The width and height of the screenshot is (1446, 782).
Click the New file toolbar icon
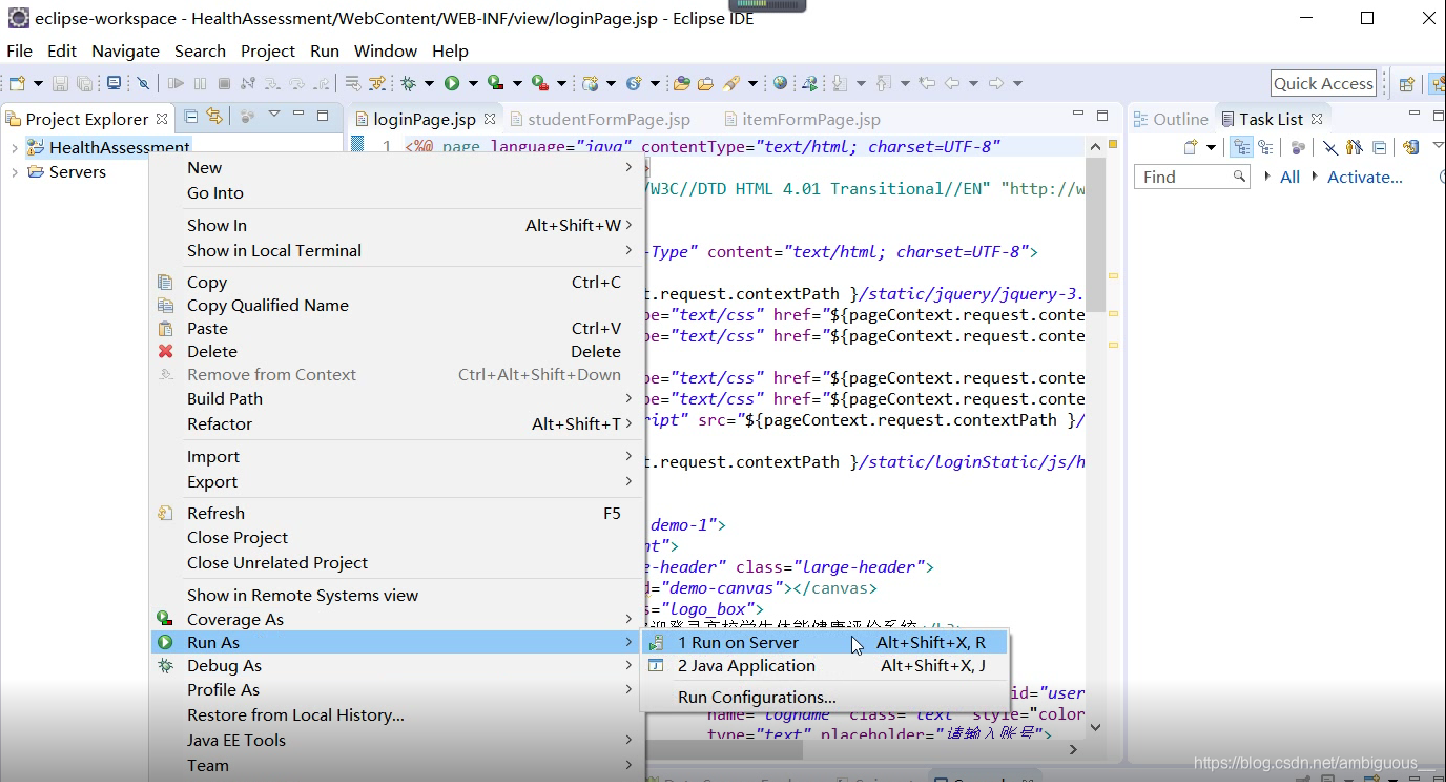[17, 83]
